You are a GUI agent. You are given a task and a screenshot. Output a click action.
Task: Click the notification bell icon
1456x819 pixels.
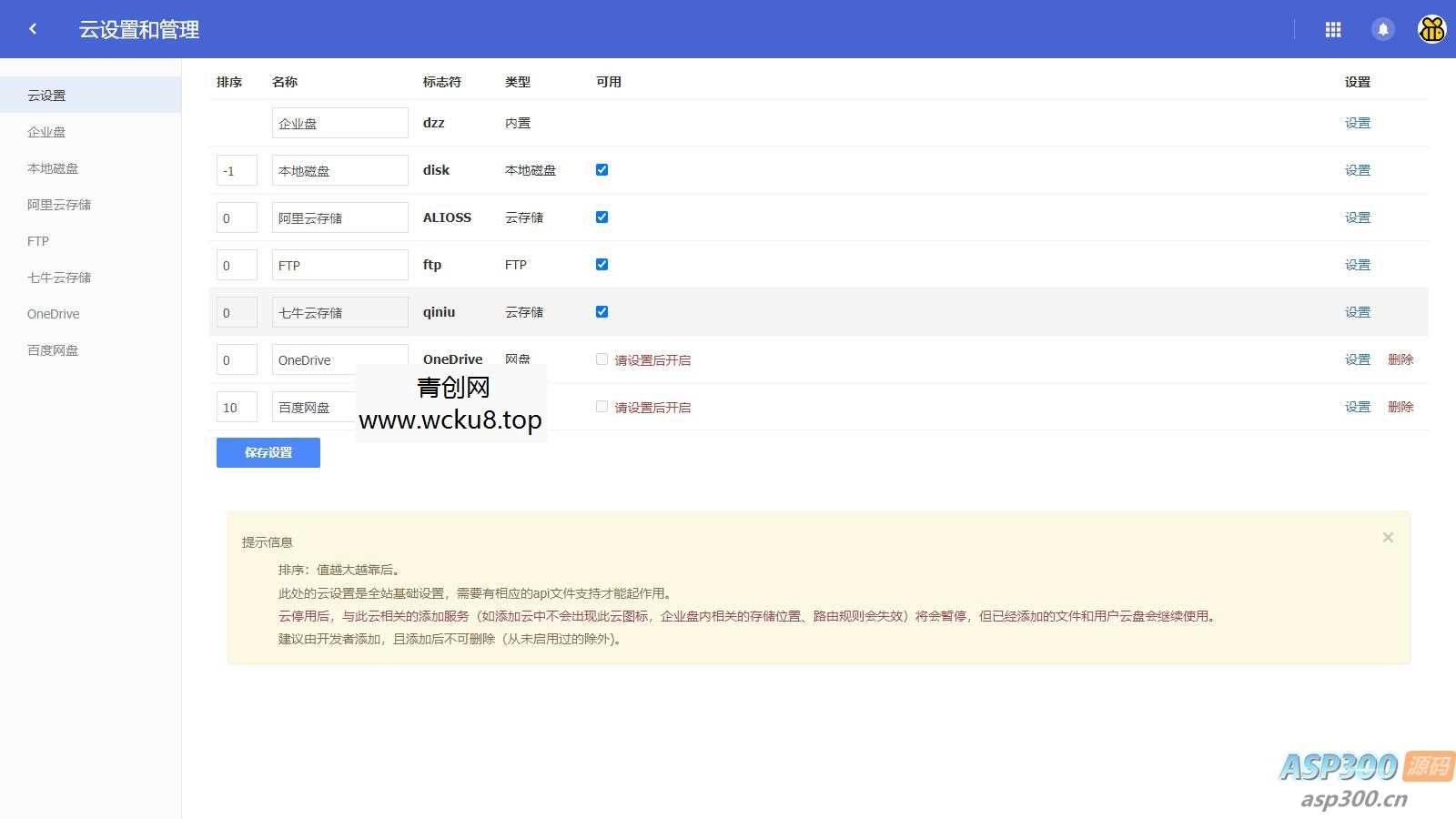(1382, 29)
